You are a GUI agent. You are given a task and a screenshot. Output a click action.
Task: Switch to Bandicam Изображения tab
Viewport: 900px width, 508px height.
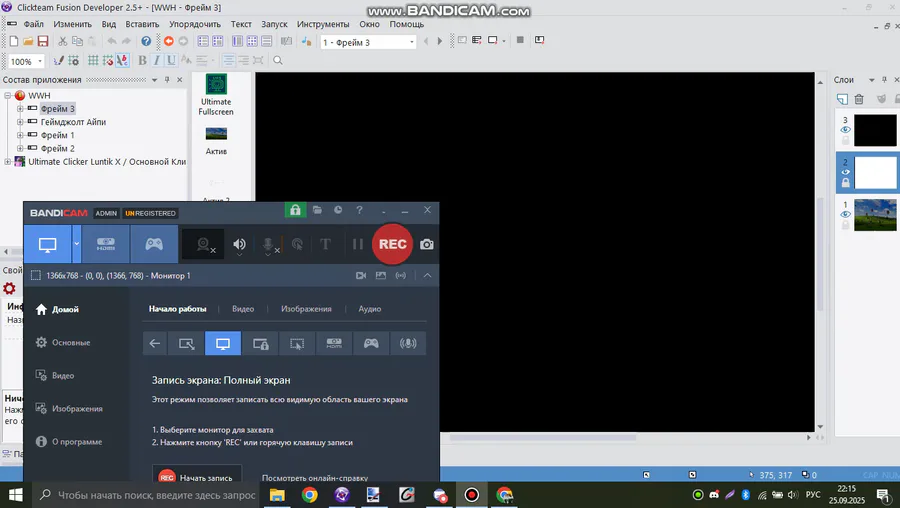coord(307,309)
